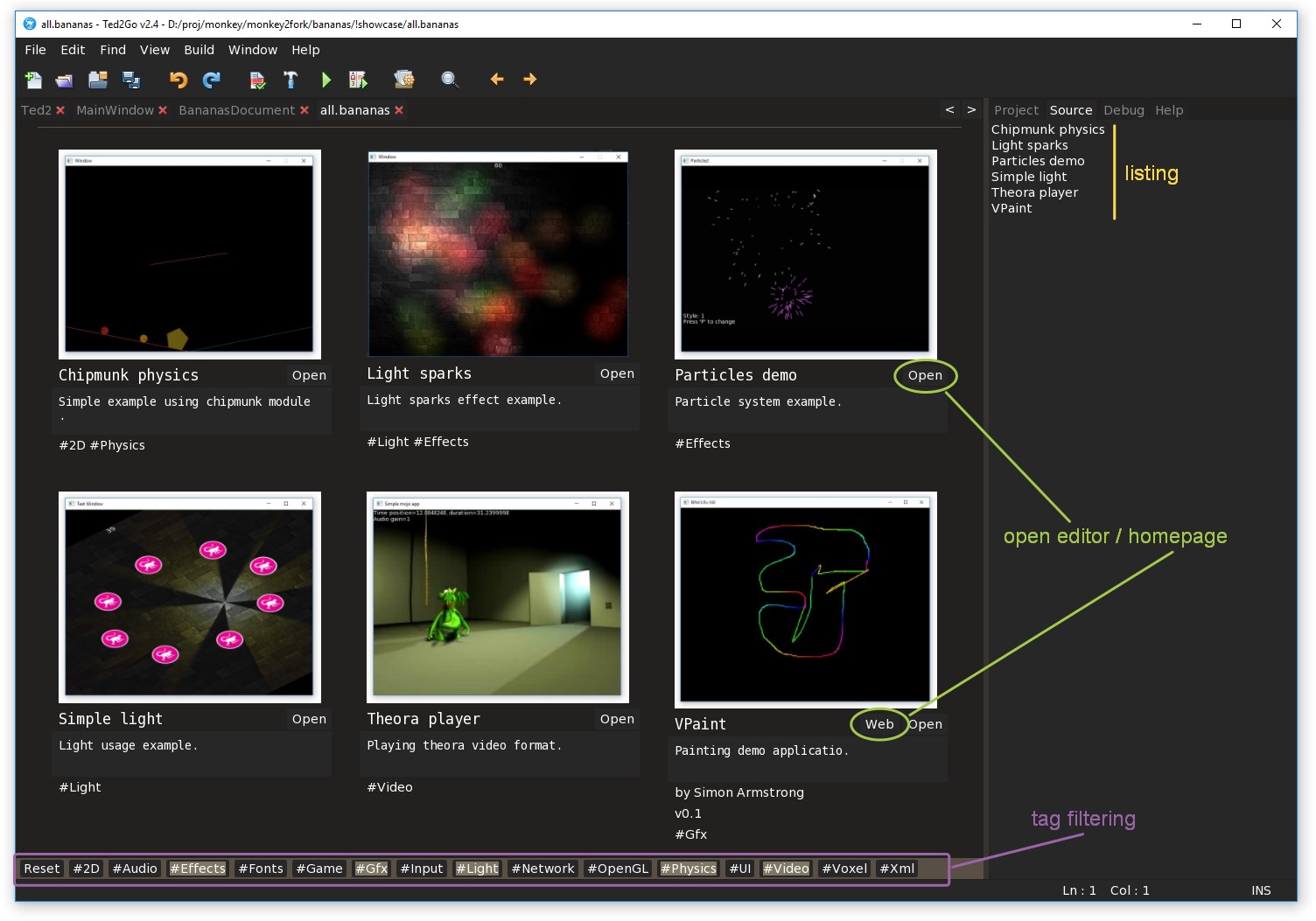Toggle the #Effects tag filter
This screenshot has height=921, width=1316.
(x=198, y=869)
